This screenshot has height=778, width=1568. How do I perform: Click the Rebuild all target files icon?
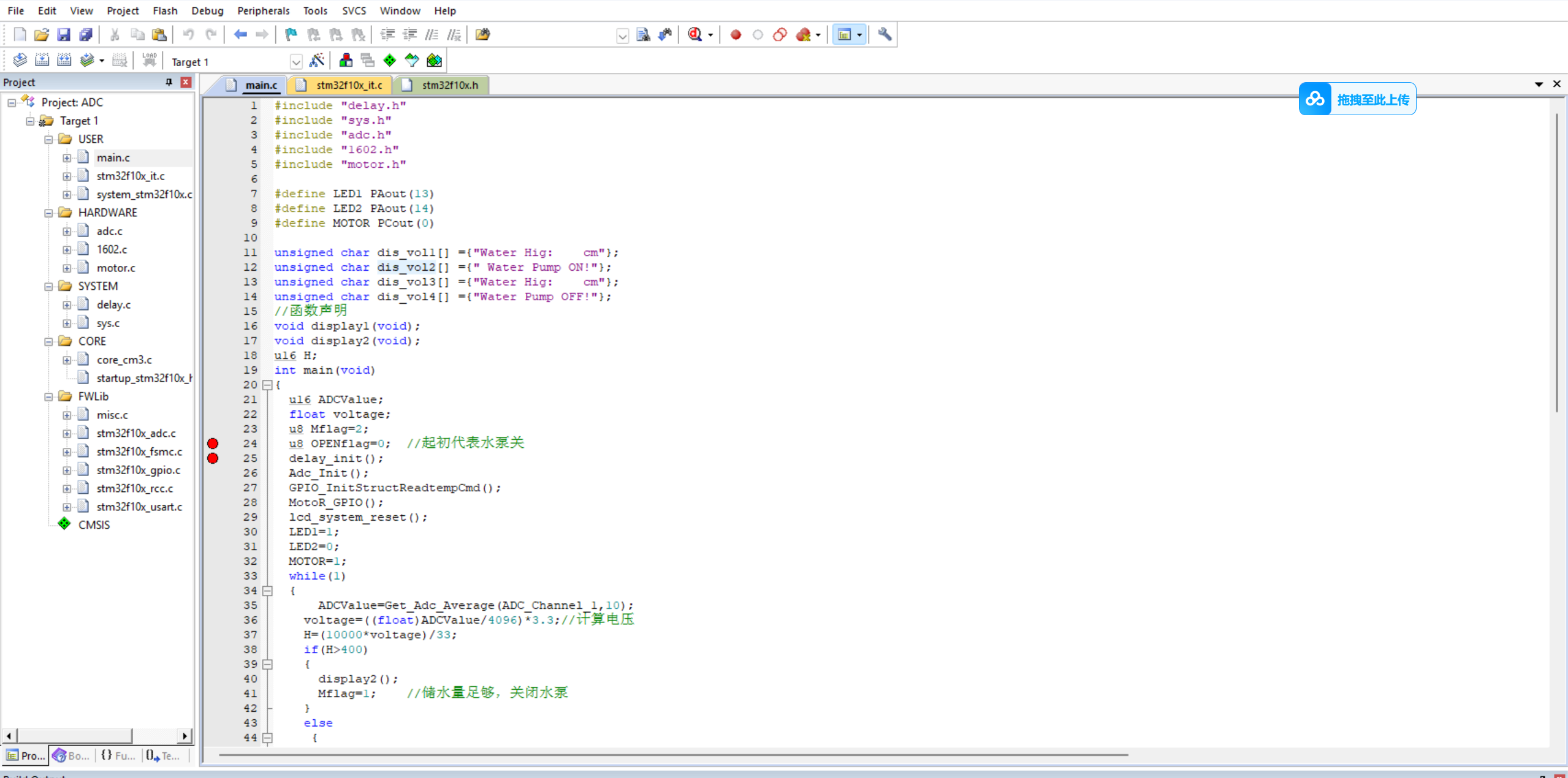click(x=64, y=60)
